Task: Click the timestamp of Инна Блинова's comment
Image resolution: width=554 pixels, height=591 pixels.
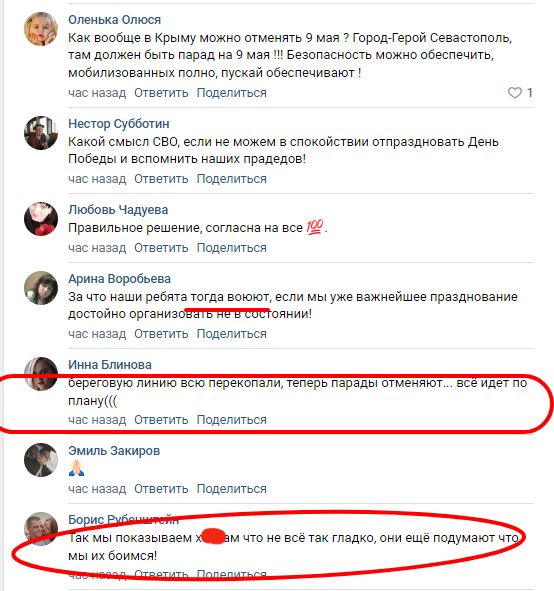Action: [x=97, y=420]
